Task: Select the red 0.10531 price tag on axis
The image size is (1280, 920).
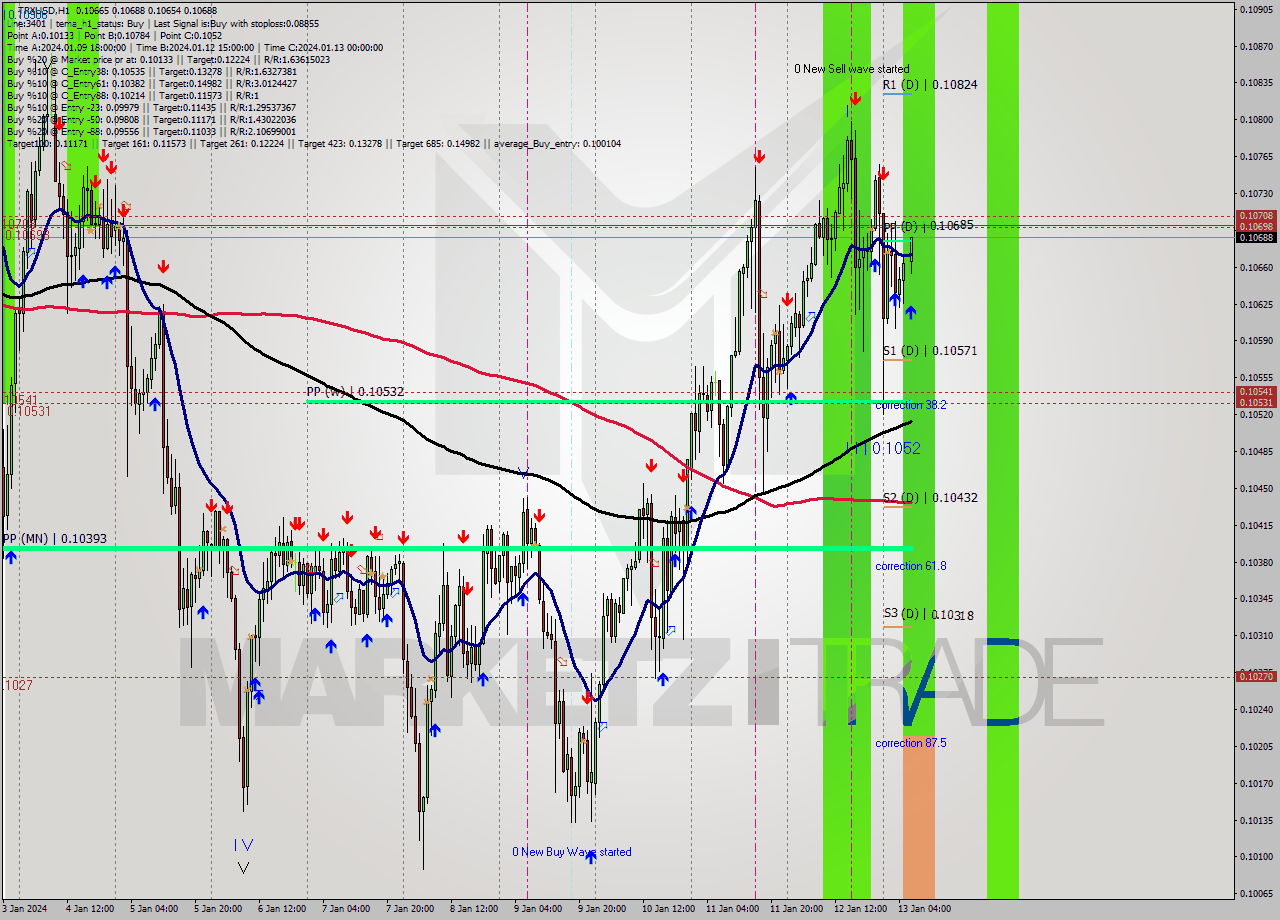Action: [1256, 403]
